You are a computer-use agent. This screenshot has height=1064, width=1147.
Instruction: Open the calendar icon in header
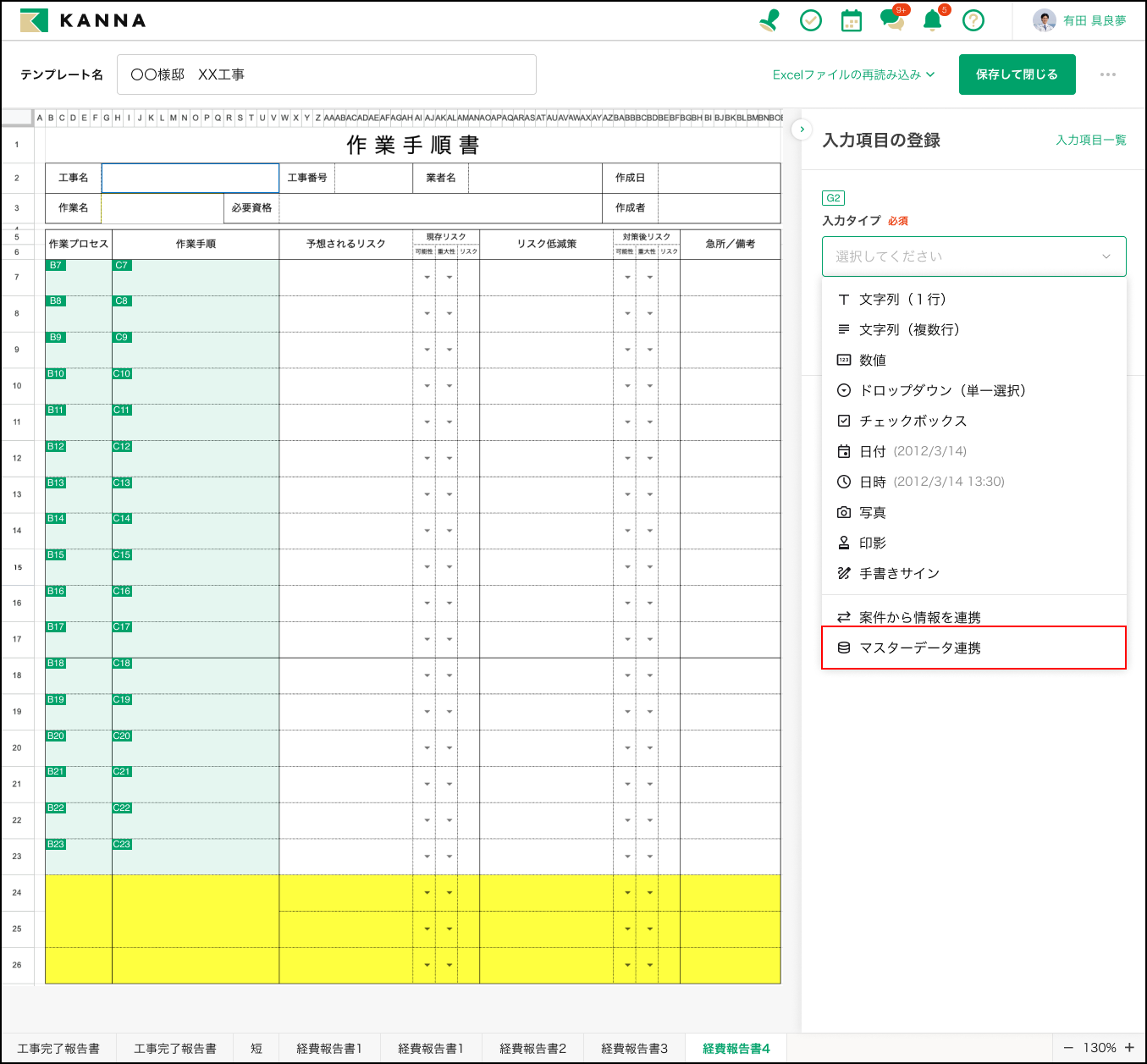(x=852, y=20)
